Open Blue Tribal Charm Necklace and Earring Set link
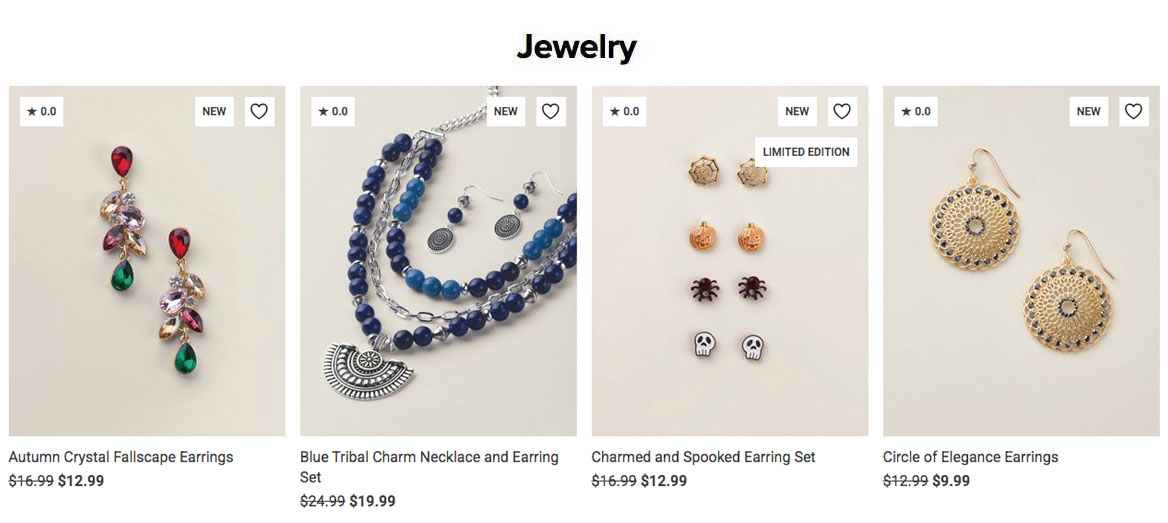 429,457
